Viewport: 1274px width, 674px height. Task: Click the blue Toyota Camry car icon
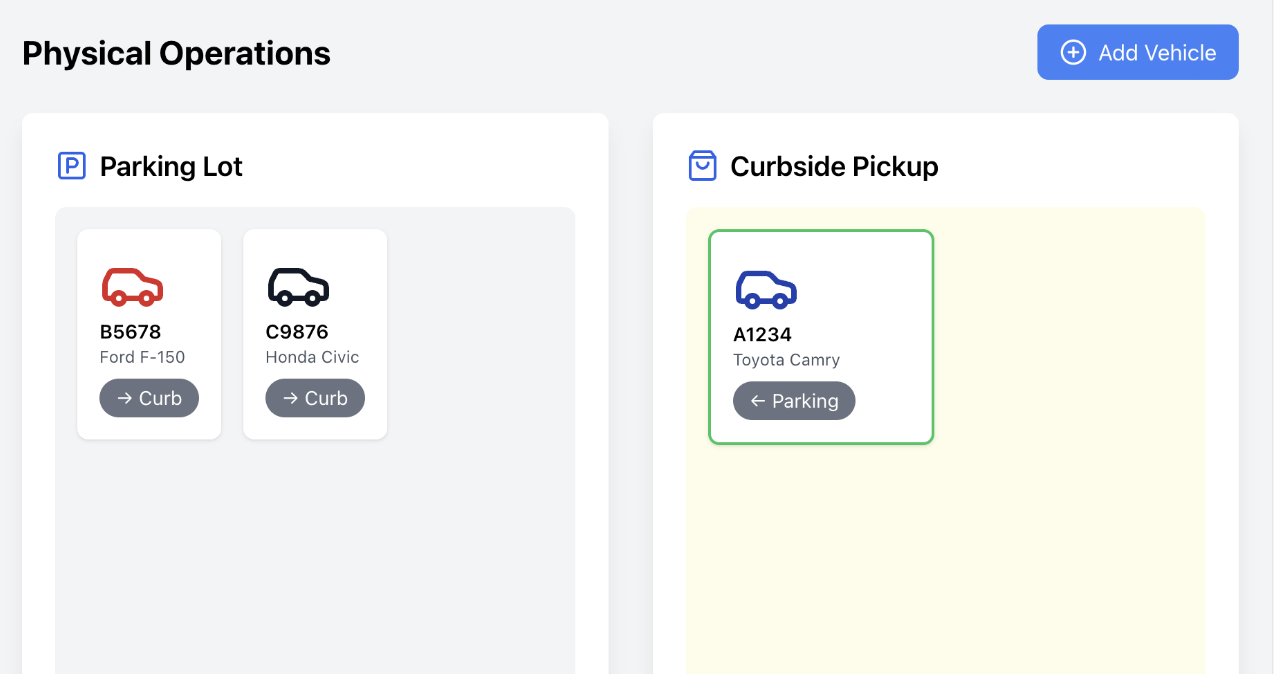pyautogui.click(x=766, y=289)
